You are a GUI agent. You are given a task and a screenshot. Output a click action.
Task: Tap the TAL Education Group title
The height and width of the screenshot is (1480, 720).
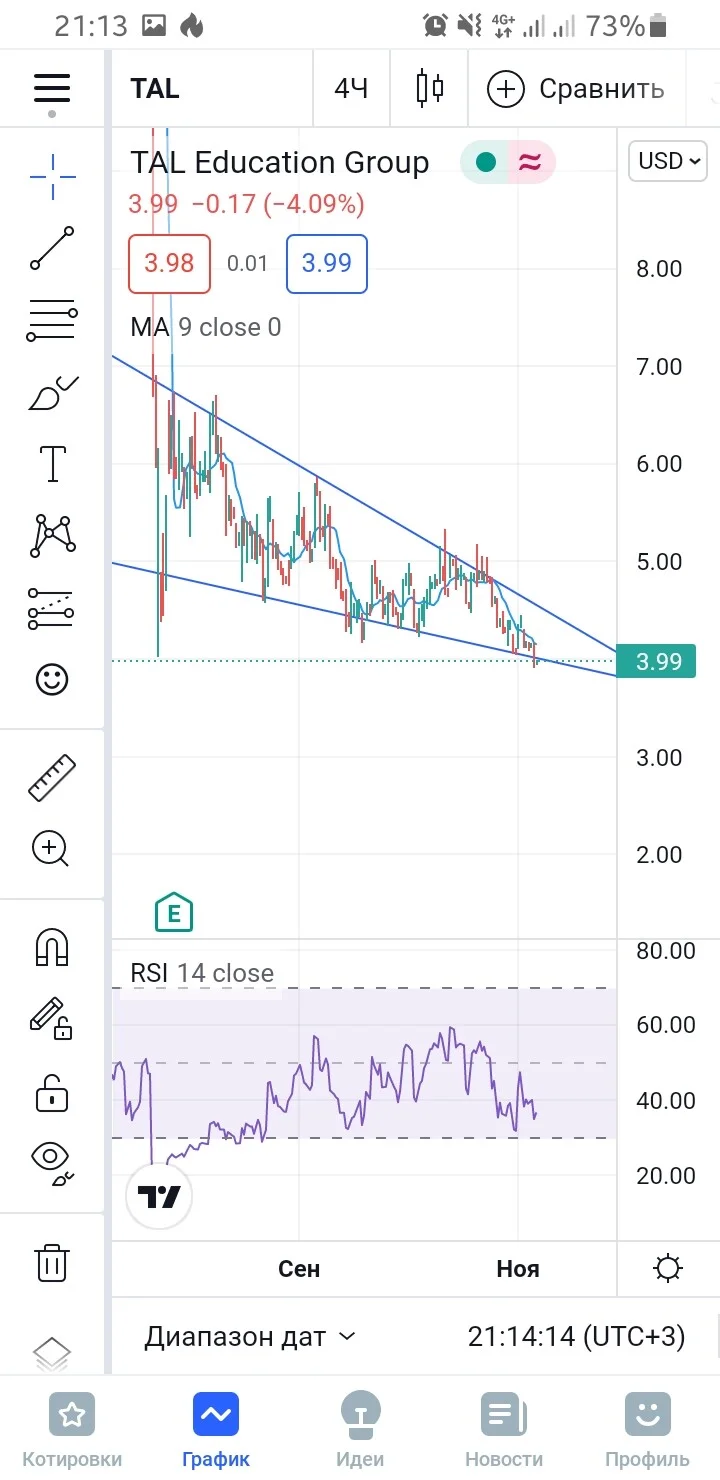click(280, 162)
